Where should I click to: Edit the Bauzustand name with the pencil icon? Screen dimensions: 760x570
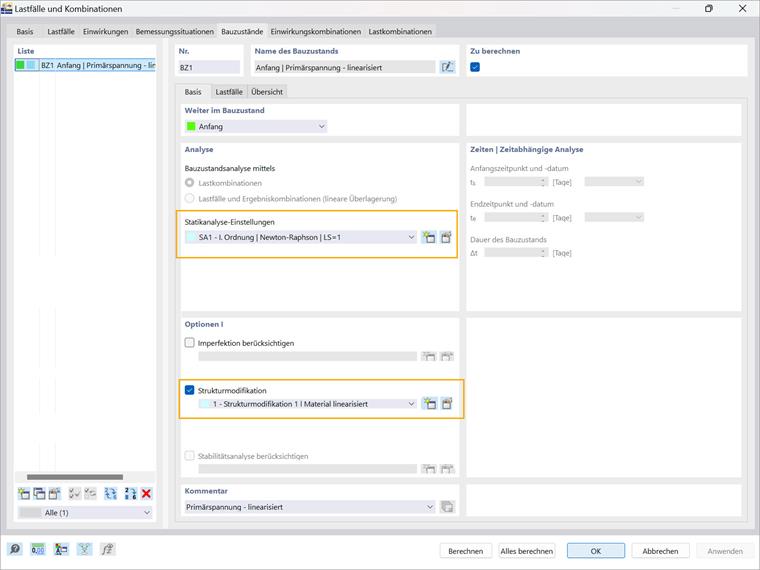click(447, 67)
